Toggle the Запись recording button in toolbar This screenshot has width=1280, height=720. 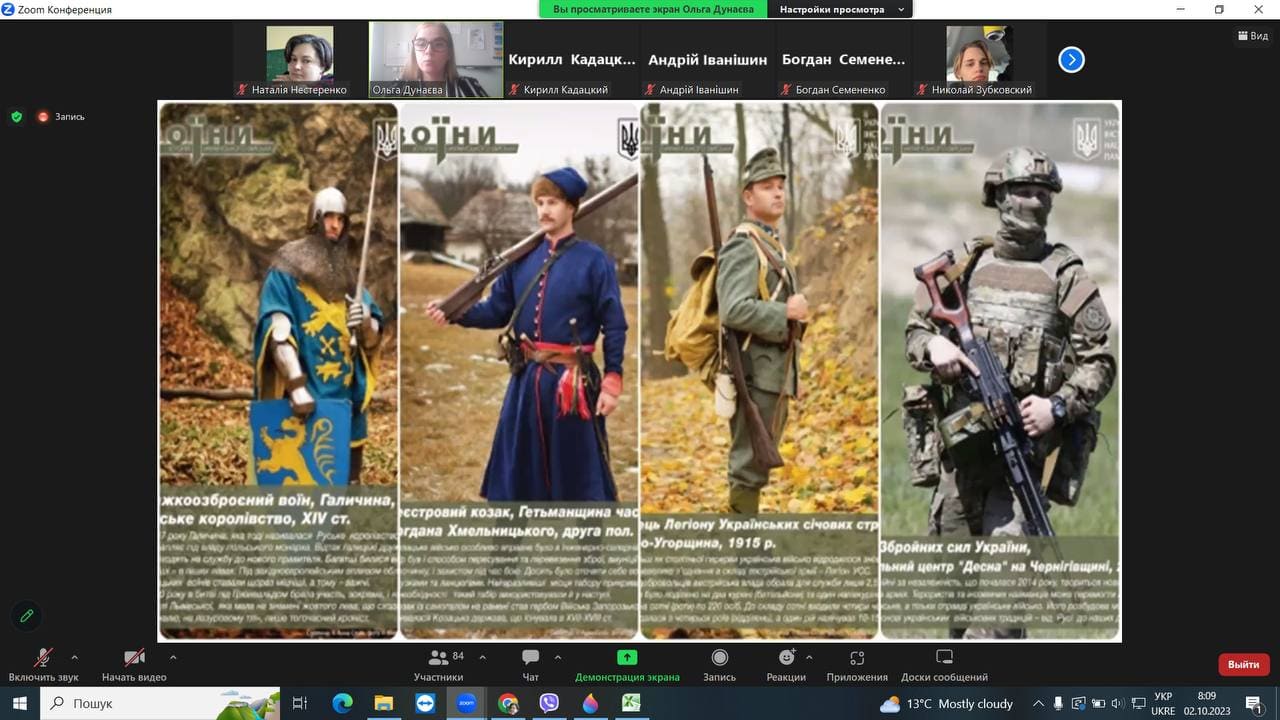coord(719,665)
